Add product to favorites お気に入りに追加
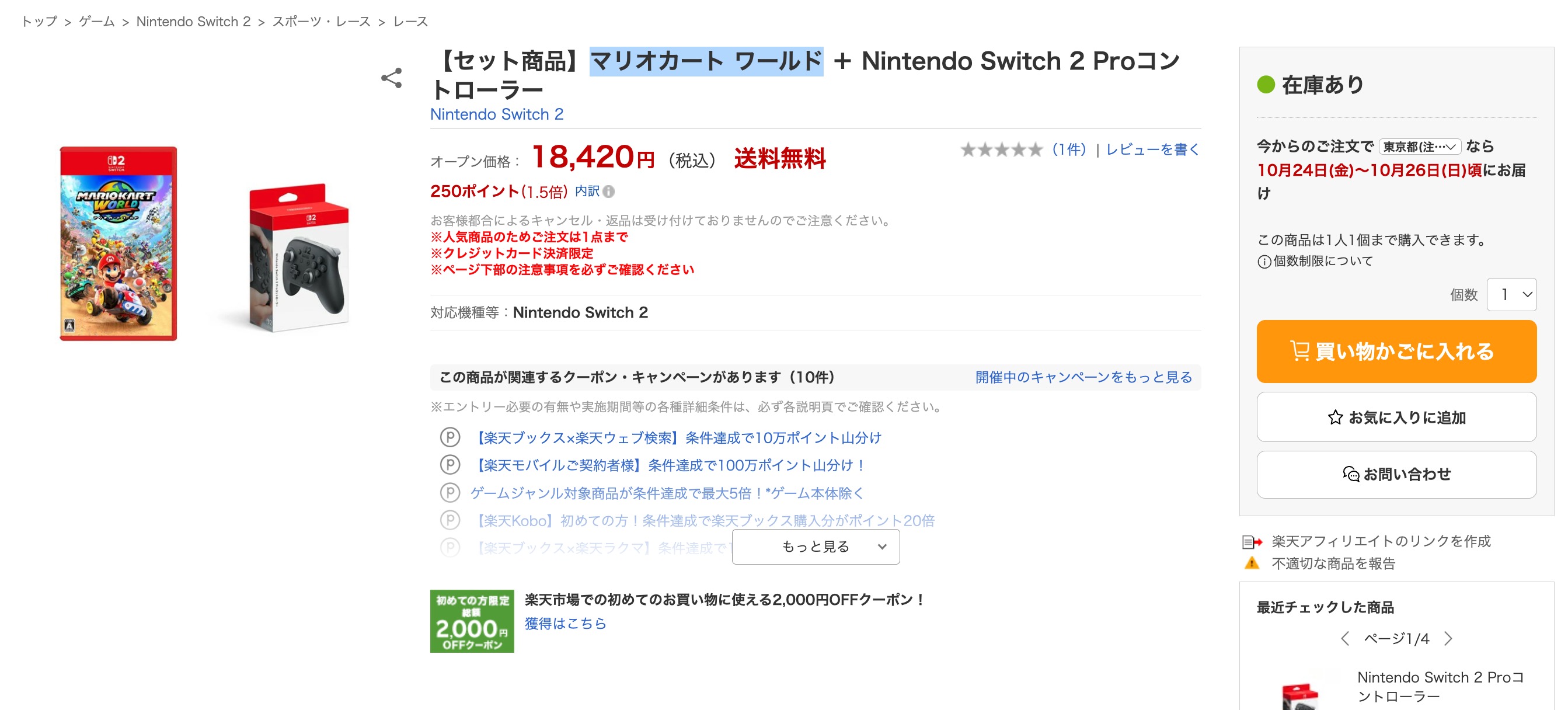 pos(1396,417)
